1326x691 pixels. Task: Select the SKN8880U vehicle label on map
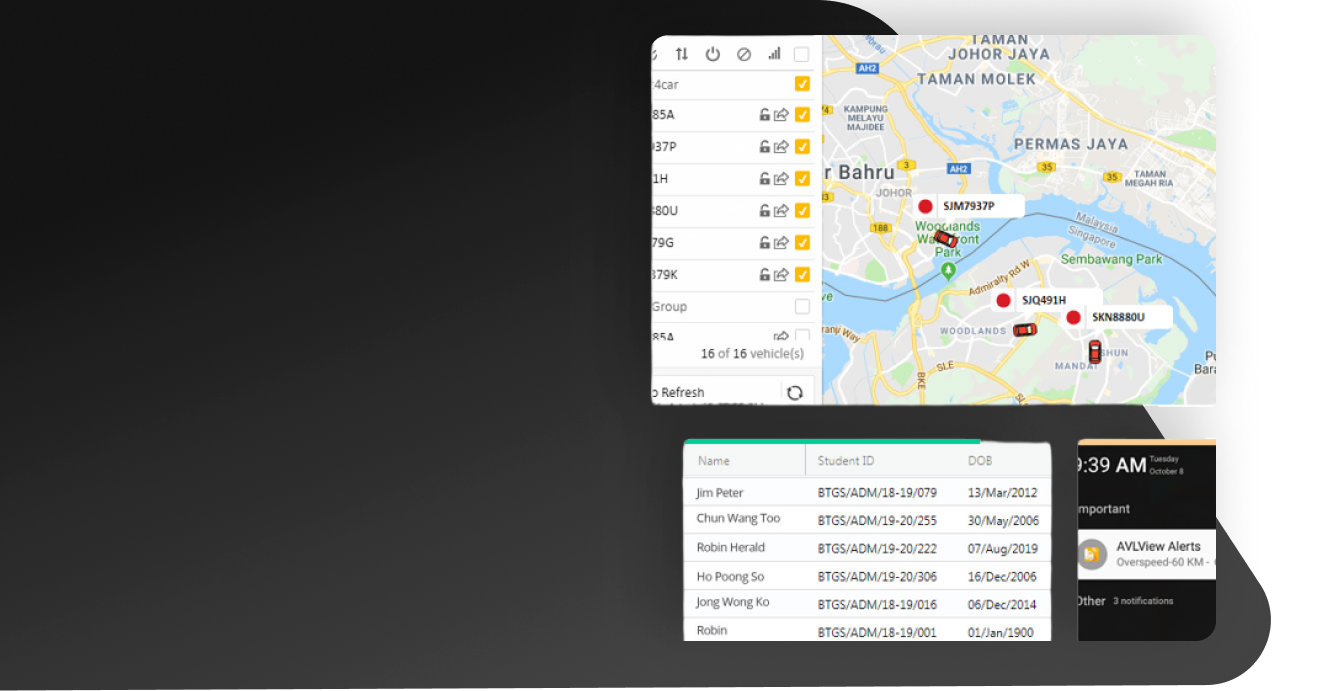pyautogui.click(x=1117, y=317)
